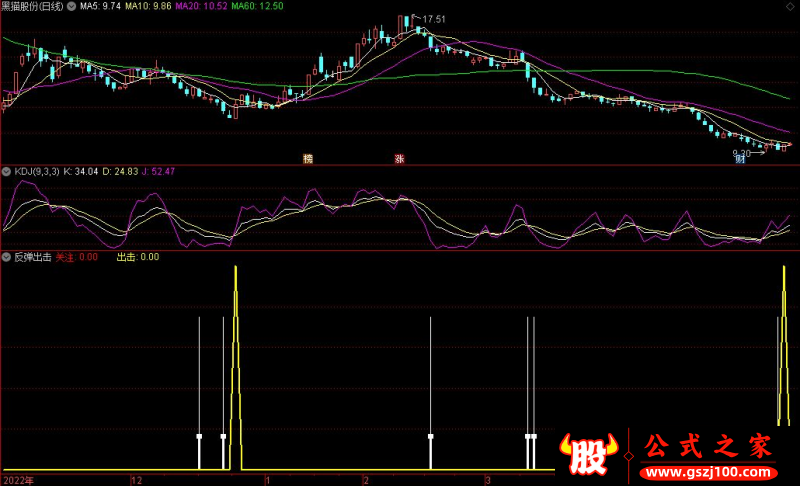This screenshot has width=800, height=486.
Task: Click the tallest yellow 出击 signal spike
Action: click(235, 270)
